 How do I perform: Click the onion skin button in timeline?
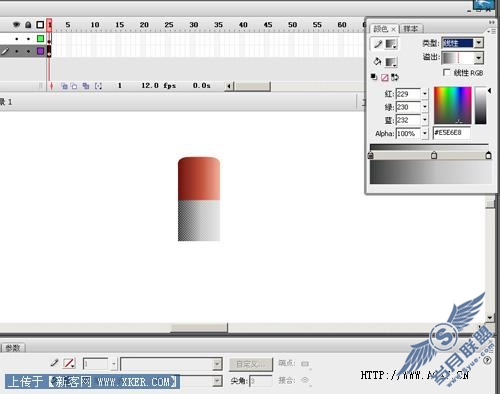[64, 86]
